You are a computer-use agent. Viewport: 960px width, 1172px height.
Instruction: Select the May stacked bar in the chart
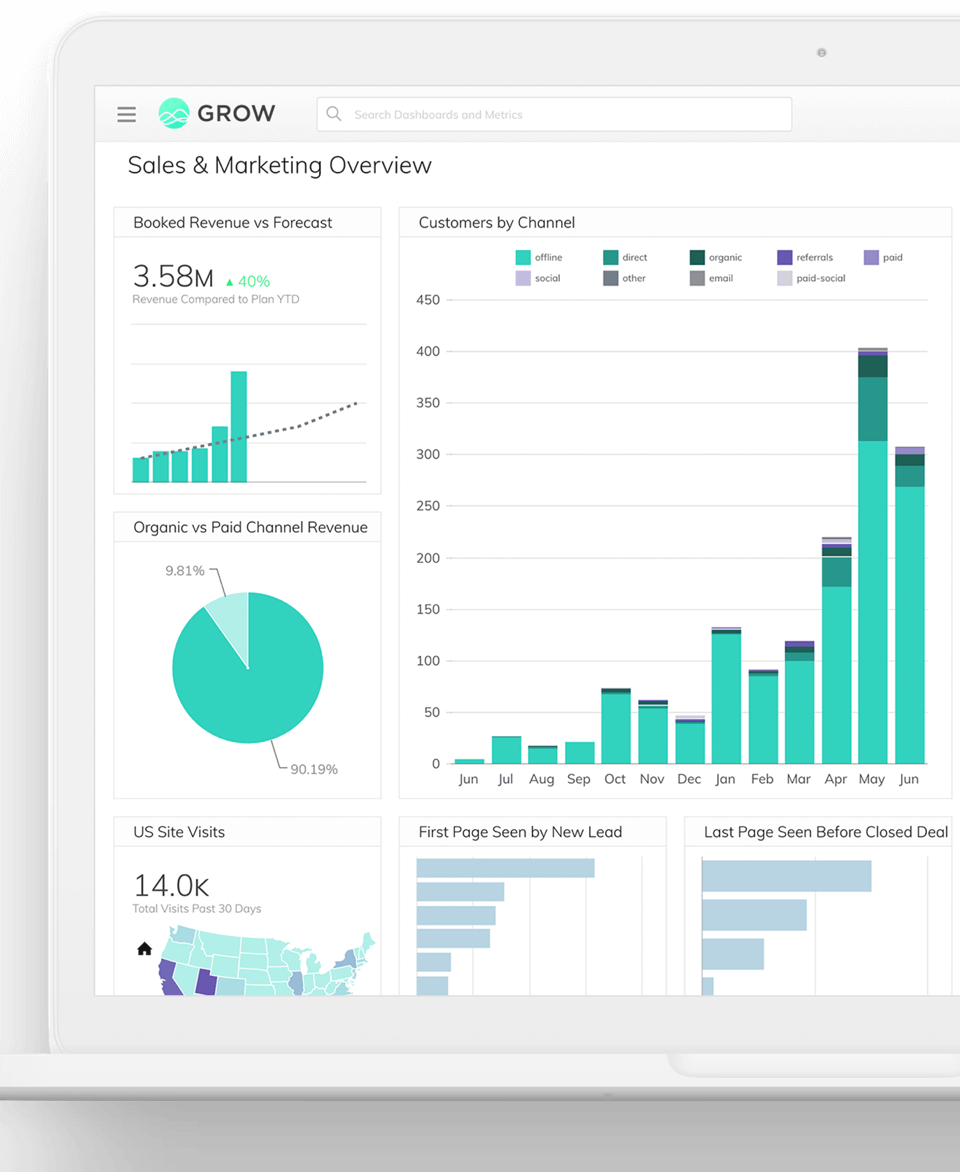871,550
